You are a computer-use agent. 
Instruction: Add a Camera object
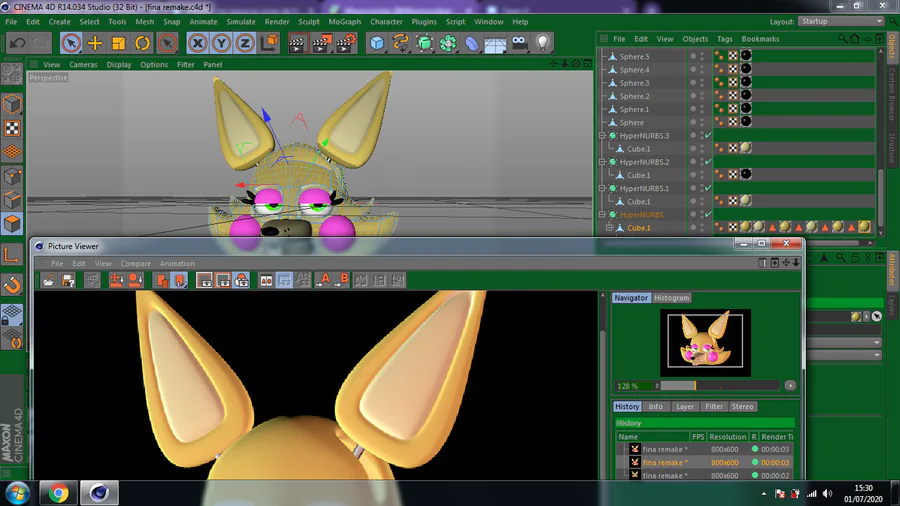(x=519, y=43)
